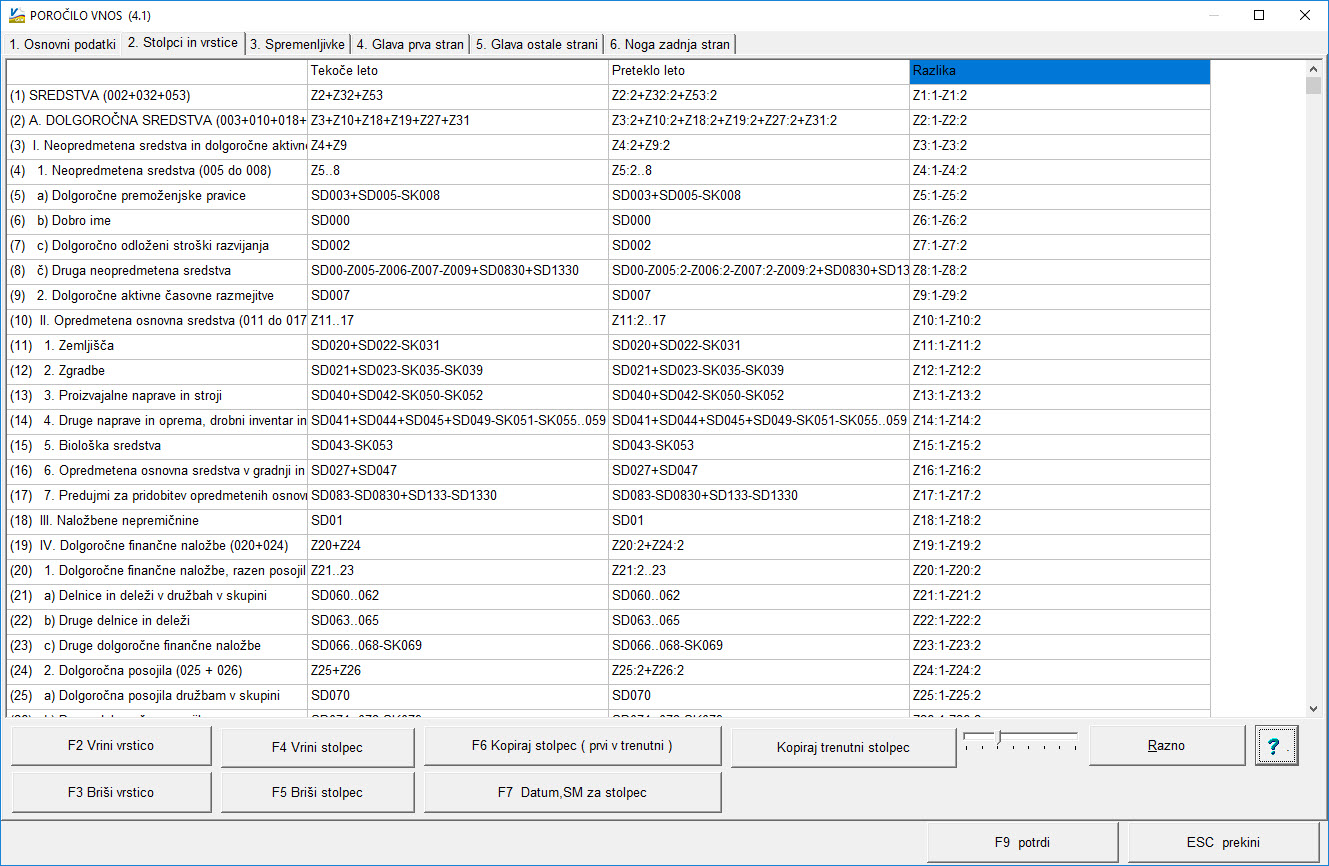Select cell Z25+Z26 in Tekoče leto column
1329x866 pixels.
[x=458, y=671]
